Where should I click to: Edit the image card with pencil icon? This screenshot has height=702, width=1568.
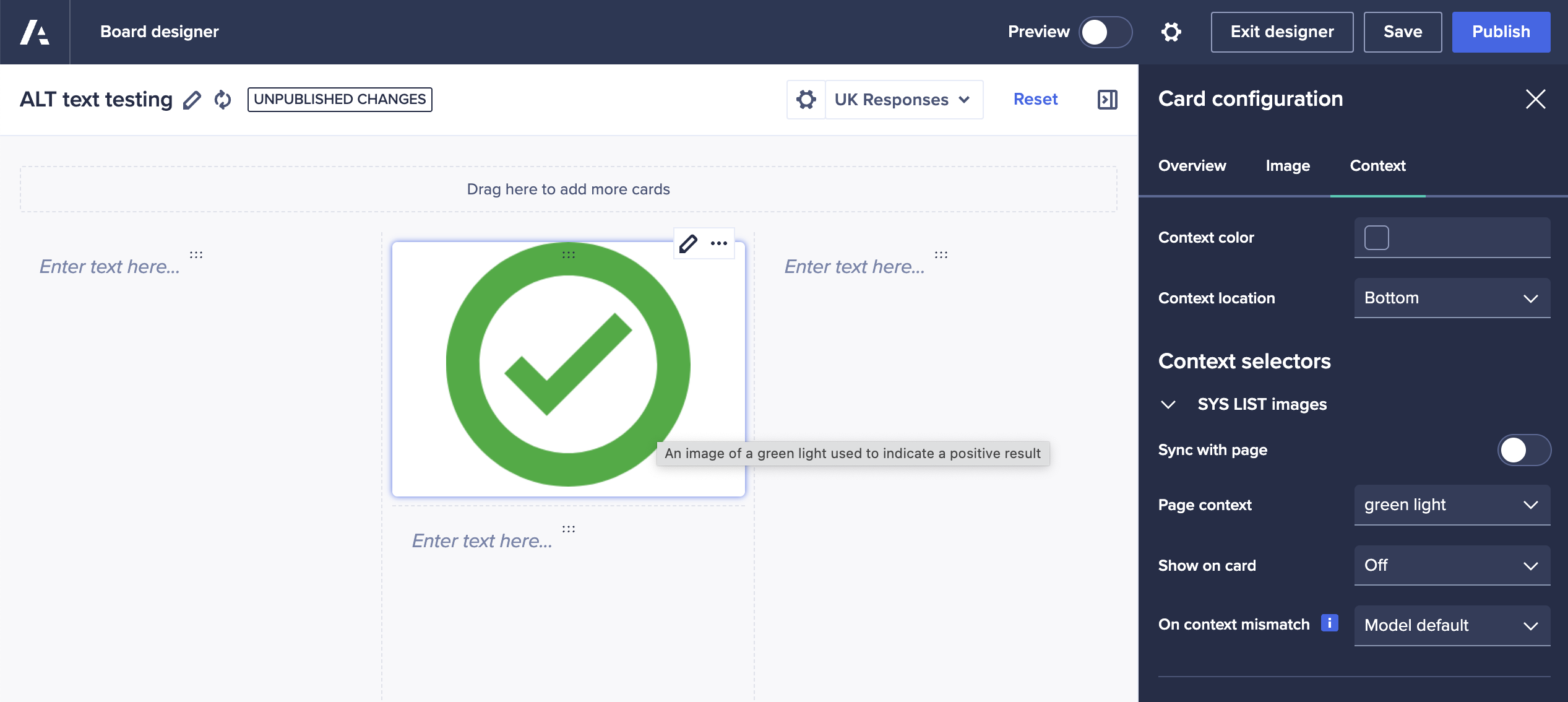point(688,243)
